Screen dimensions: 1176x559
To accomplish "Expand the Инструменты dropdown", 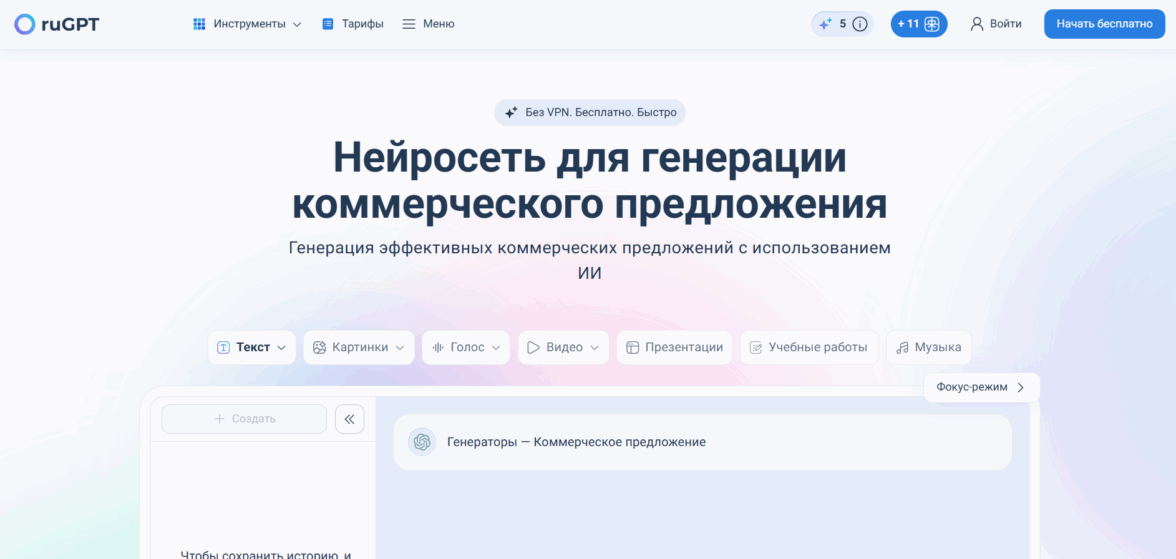I will click(247, 24).
